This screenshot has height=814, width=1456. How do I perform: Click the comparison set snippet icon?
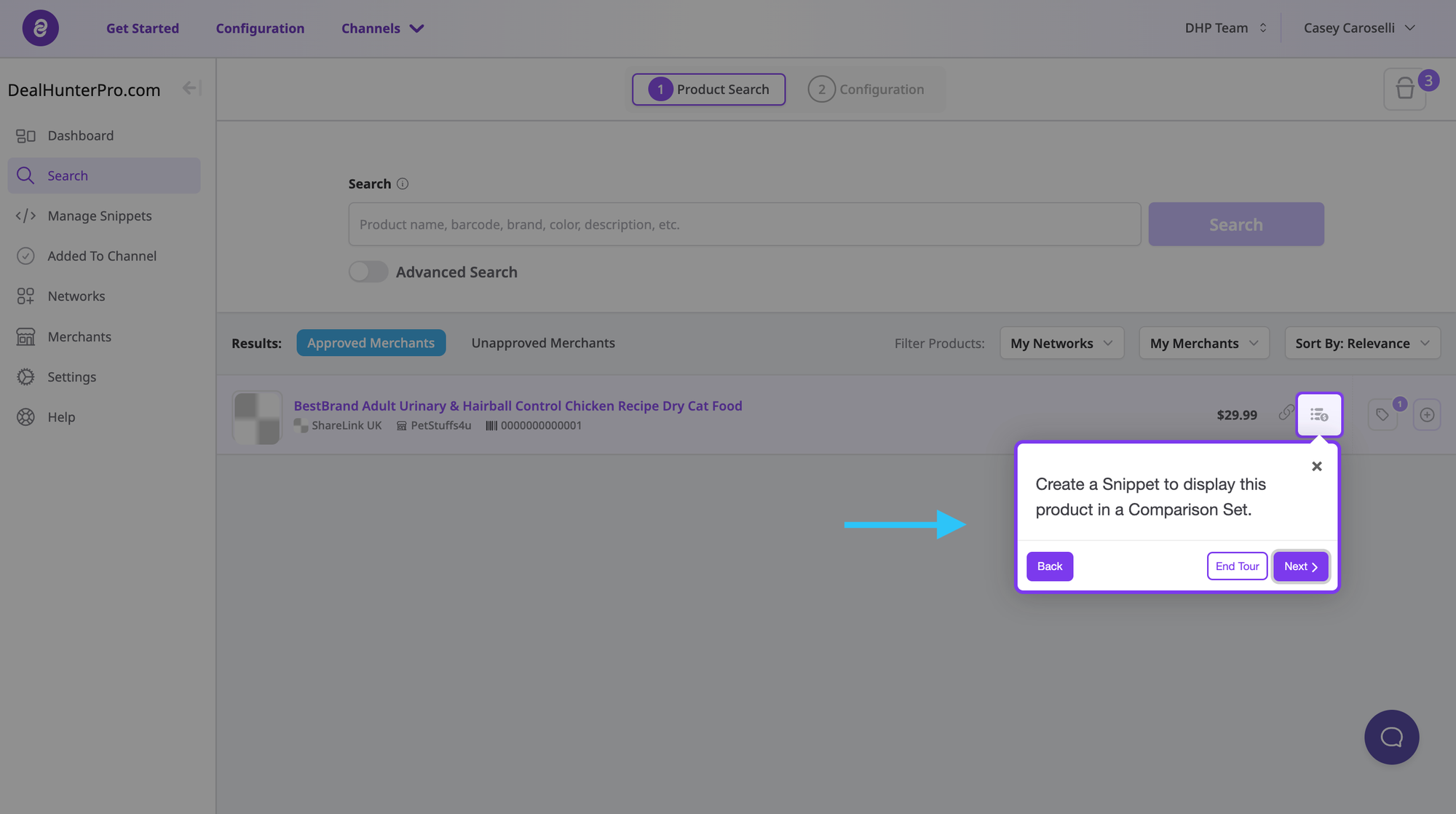[x=1318, y=415]
